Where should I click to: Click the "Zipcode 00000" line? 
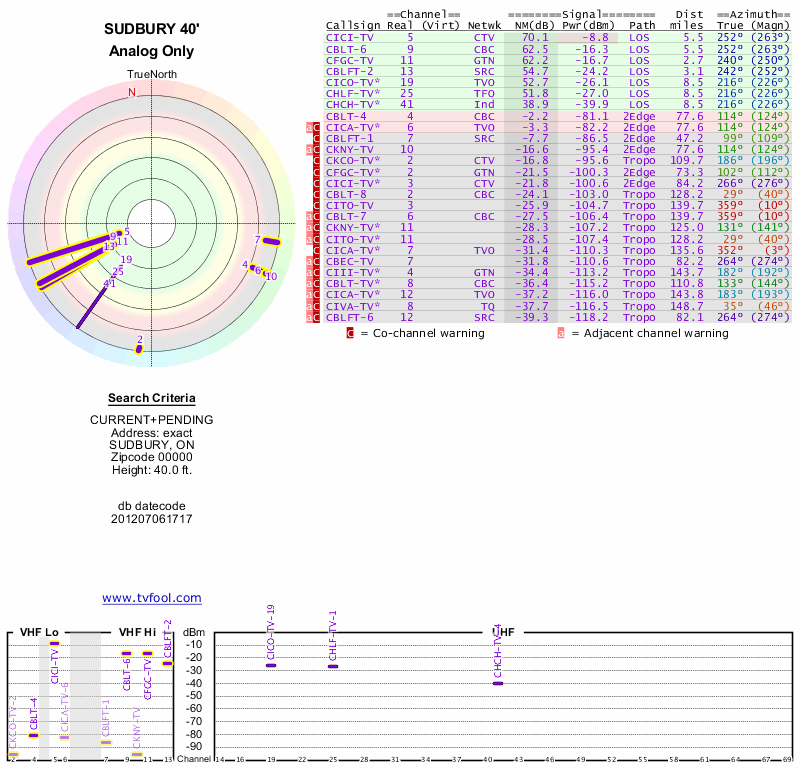click(152, 457)
